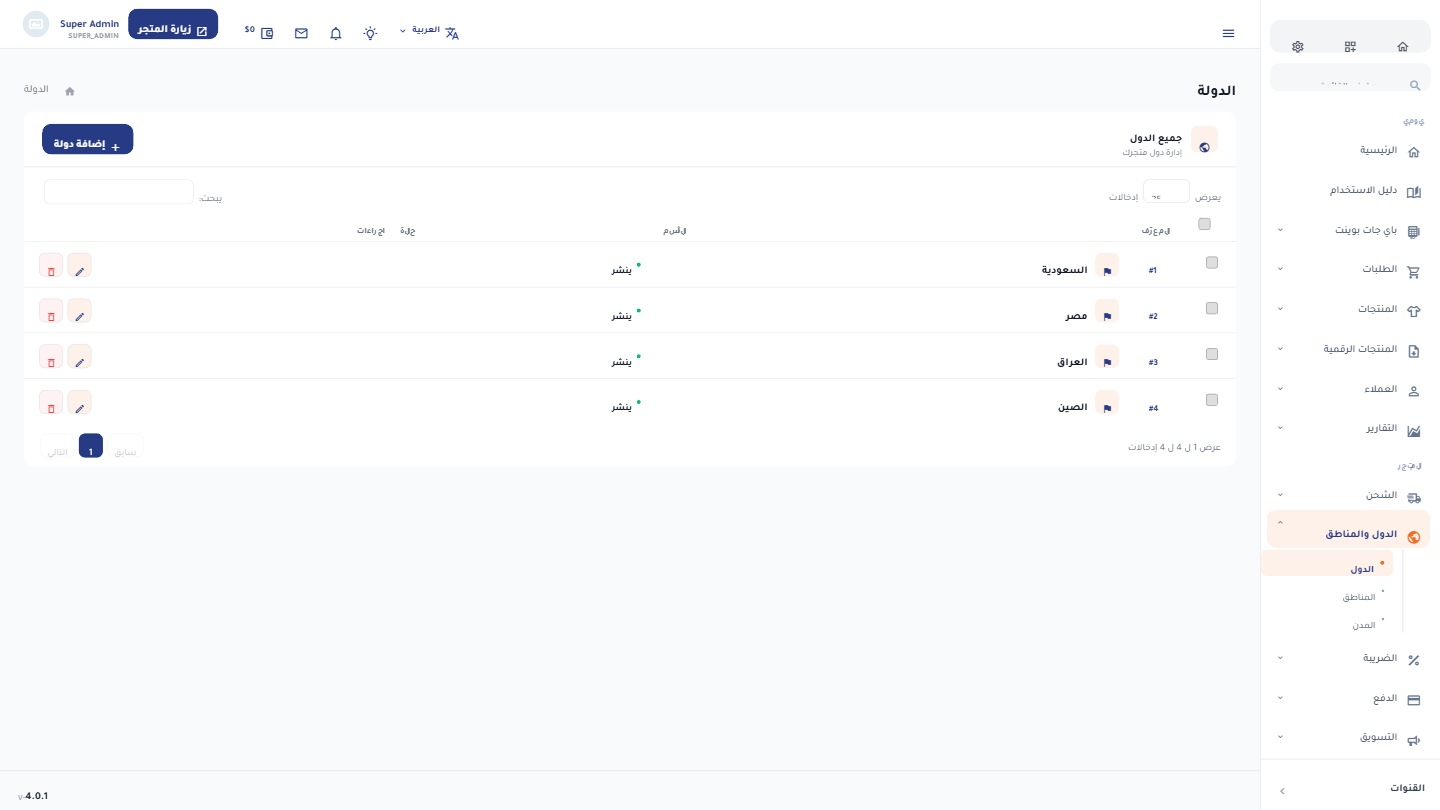Viewport: 1440px width, 810px height.
Task: Click the sidebar home icon at top
Action: click(x=1403, y=47)
